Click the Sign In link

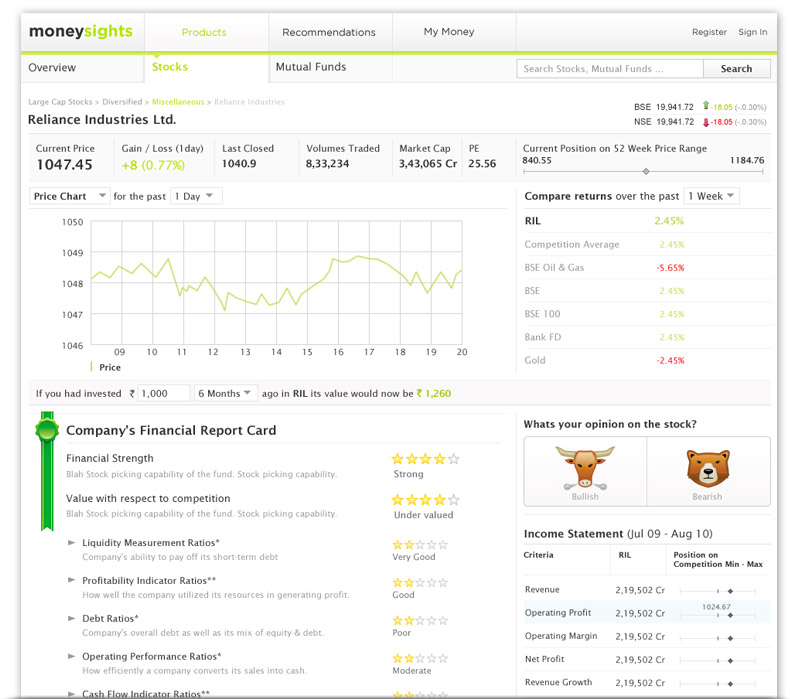pos(753,32)
